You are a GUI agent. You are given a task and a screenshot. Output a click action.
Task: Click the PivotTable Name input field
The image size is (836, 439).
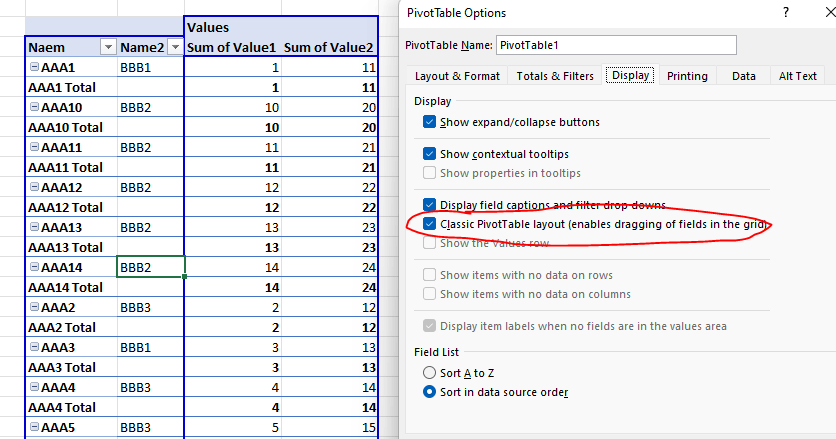616,45
